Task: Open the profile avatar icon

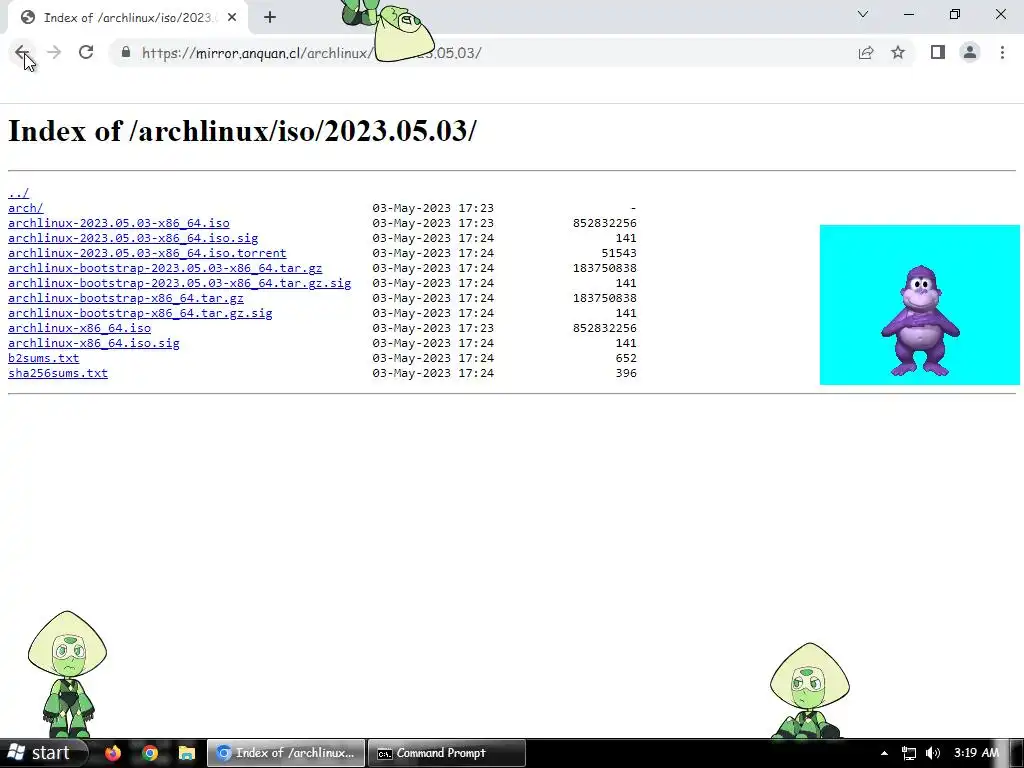Action: click(x=970, y=52)
